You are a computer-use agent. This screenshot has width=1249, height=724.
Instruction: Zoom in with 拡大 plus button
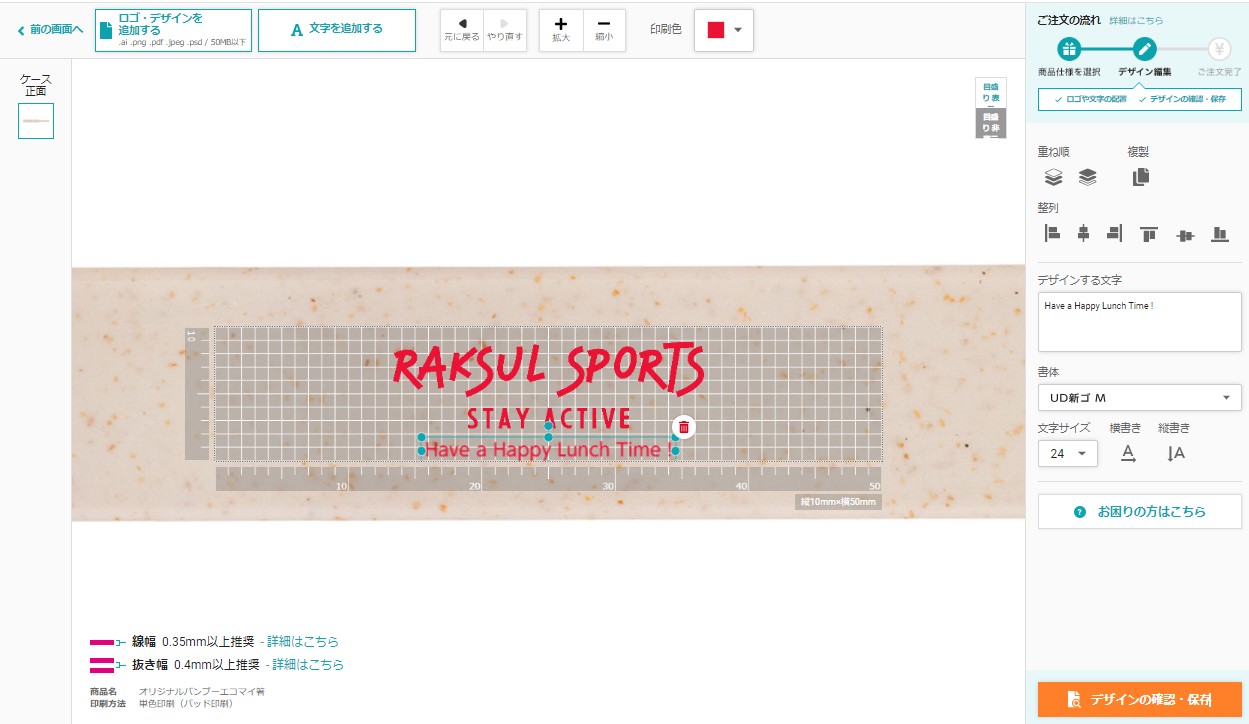coord(561,30)
